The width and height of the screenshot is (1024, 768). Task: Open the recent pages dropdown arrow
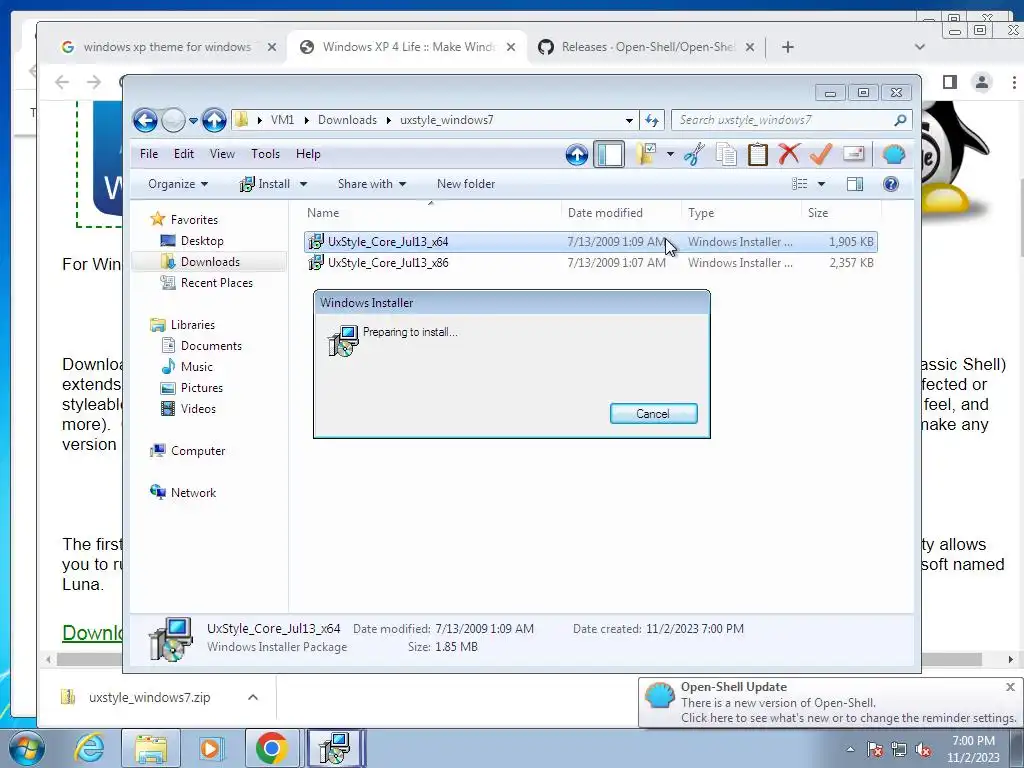(193, 121)
